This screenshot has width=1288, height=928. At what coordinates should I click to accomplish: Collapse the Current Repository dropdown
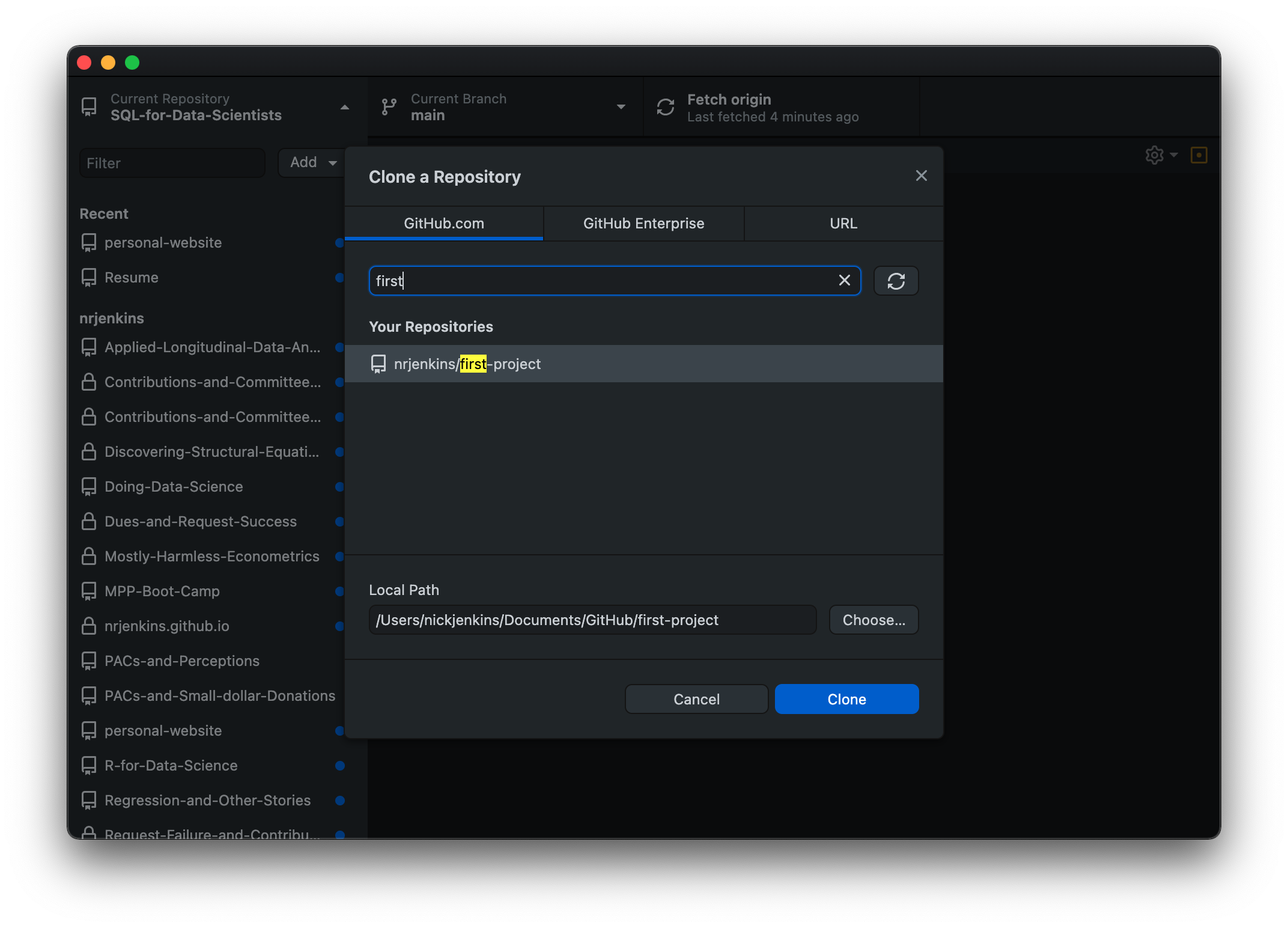coord(344,107)
